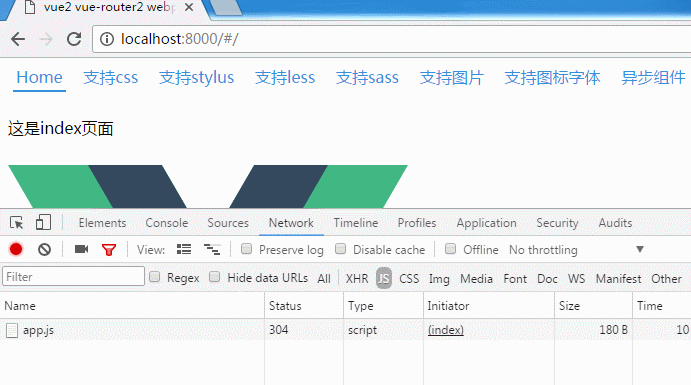Enable the Preserve log checkbox
Screen dimensions: 691x385
click(246, 249)
